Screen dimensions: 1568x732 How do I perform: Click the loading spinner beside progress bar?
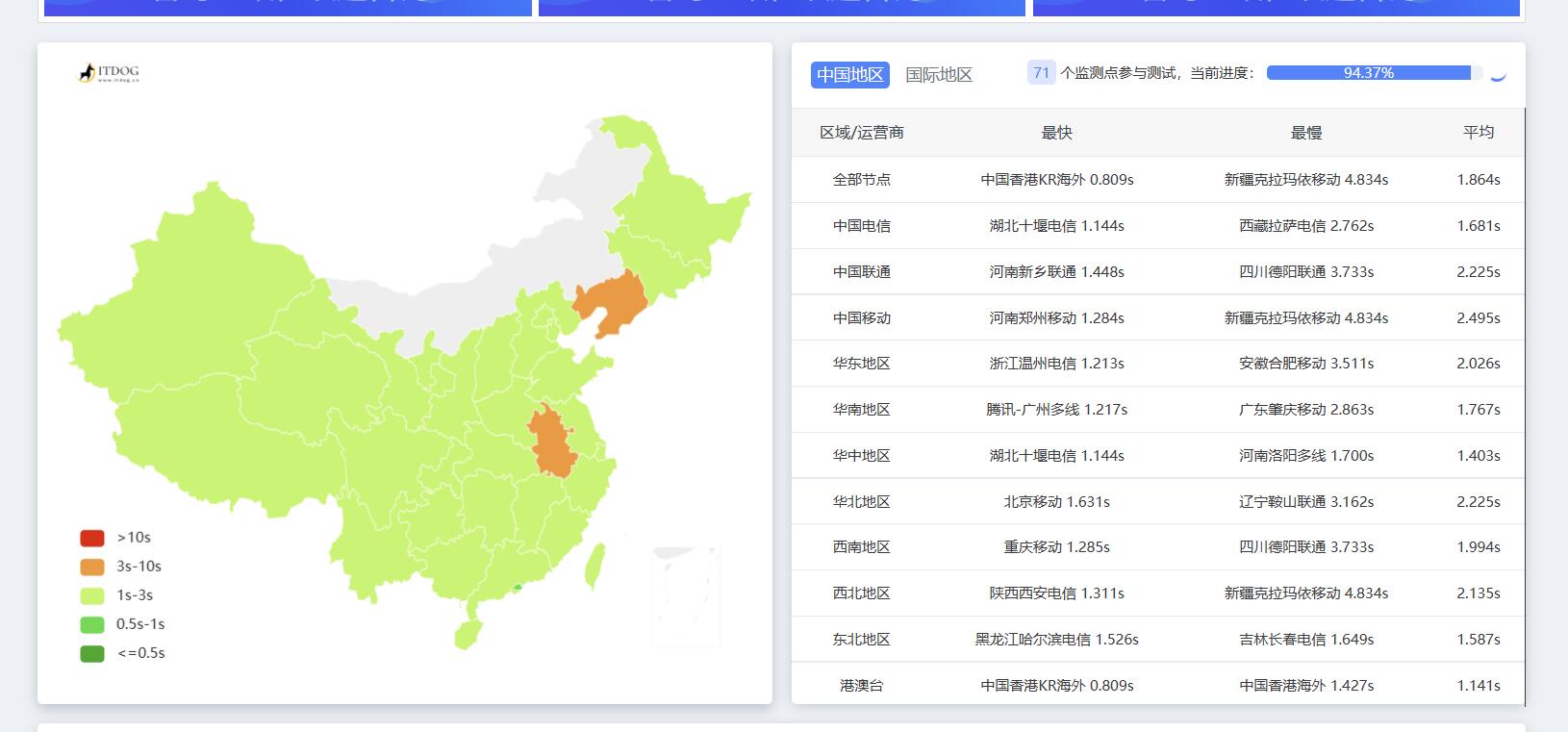tap(1497, 74)
